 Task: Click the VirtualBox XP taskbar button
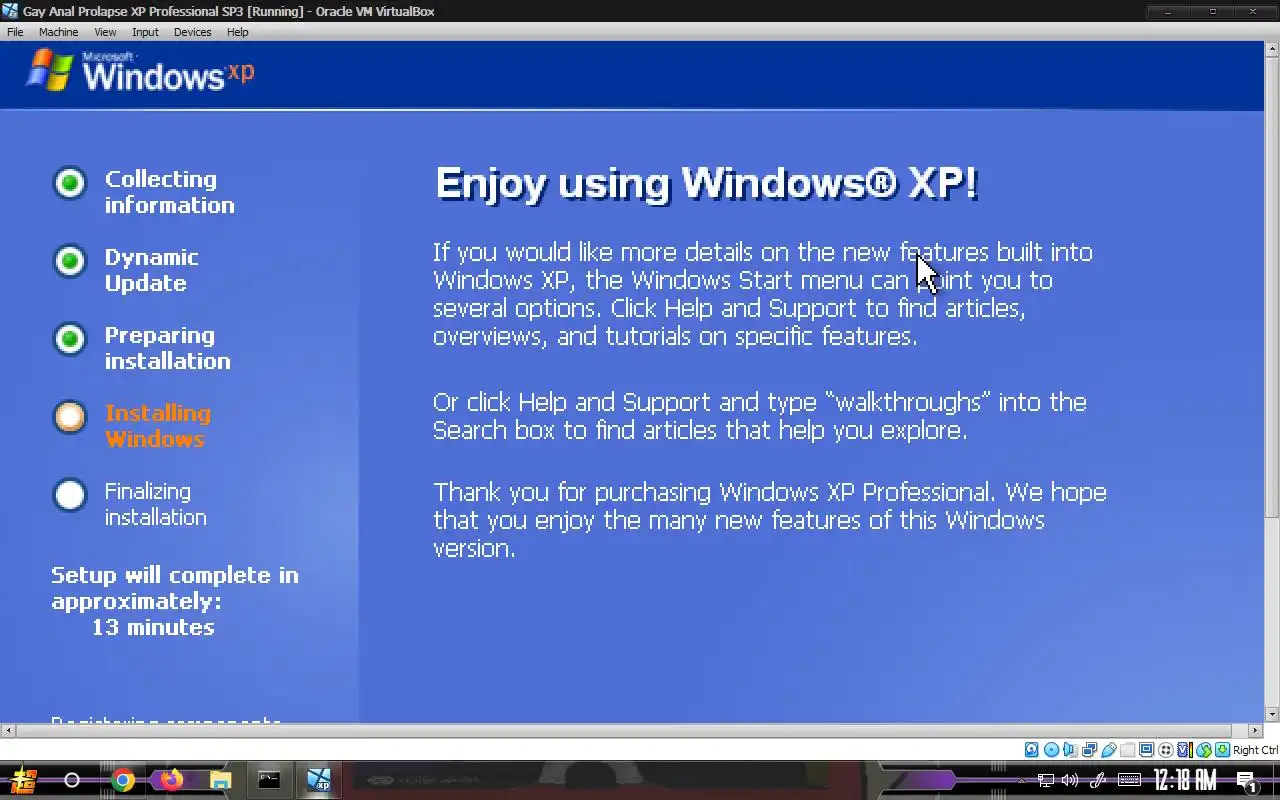319,780
